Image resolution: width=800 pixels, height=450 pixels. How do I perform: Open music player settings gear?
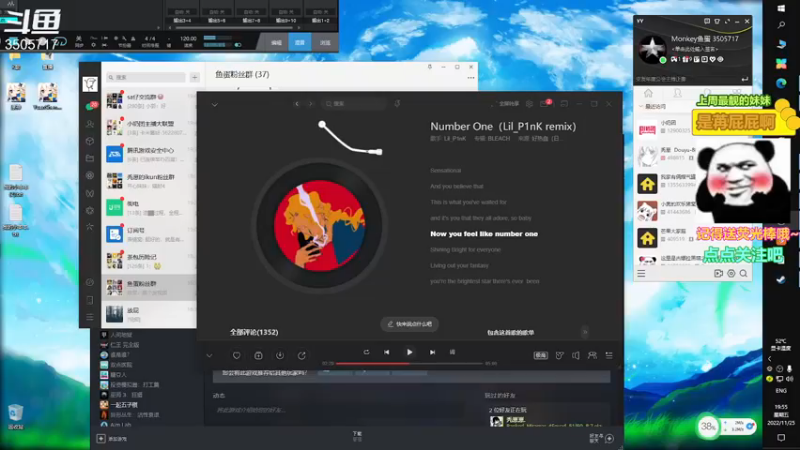click(529, 104)
